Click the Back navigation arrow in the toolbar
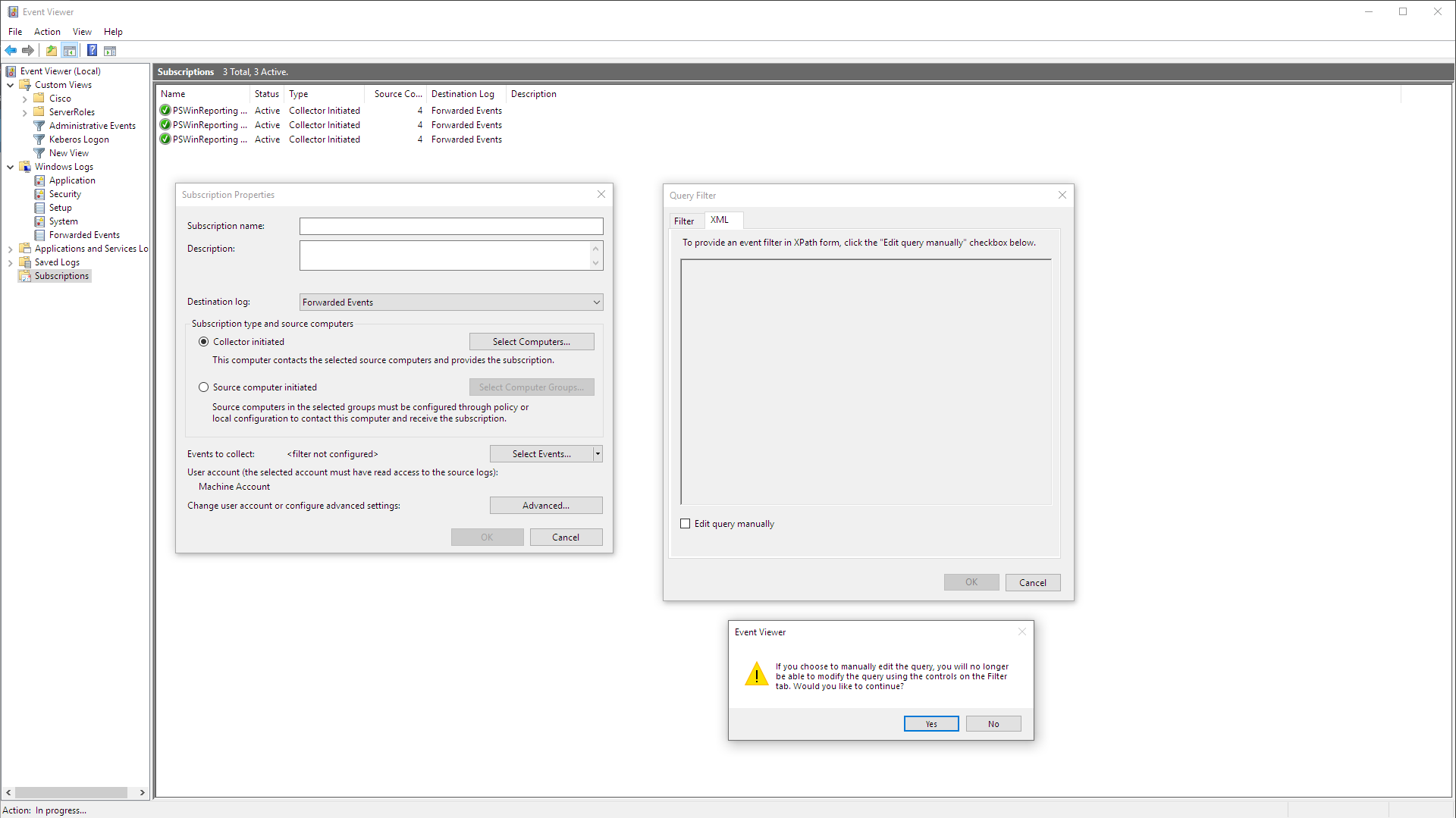 [x=11, y=50]
